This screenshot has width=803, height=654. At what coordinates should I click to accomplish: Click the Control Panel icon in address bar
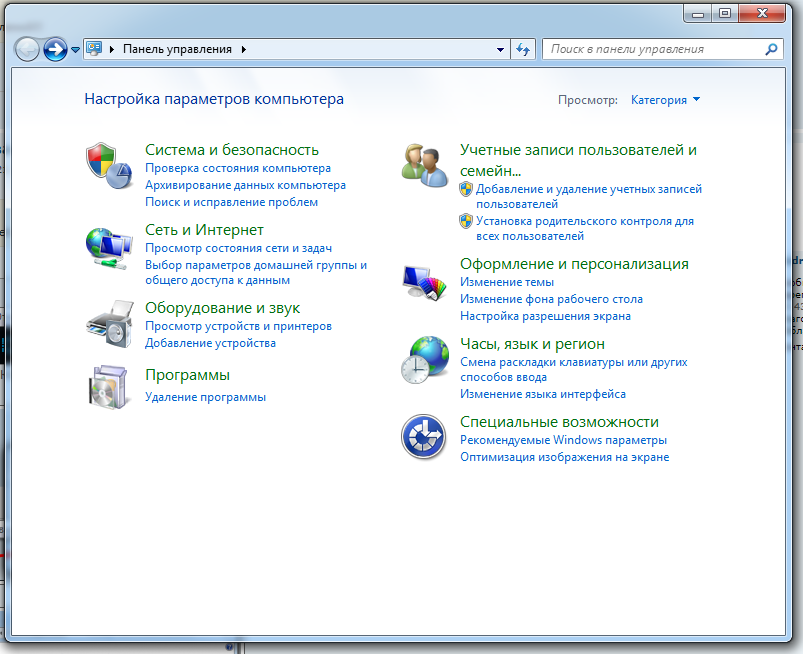94,49
